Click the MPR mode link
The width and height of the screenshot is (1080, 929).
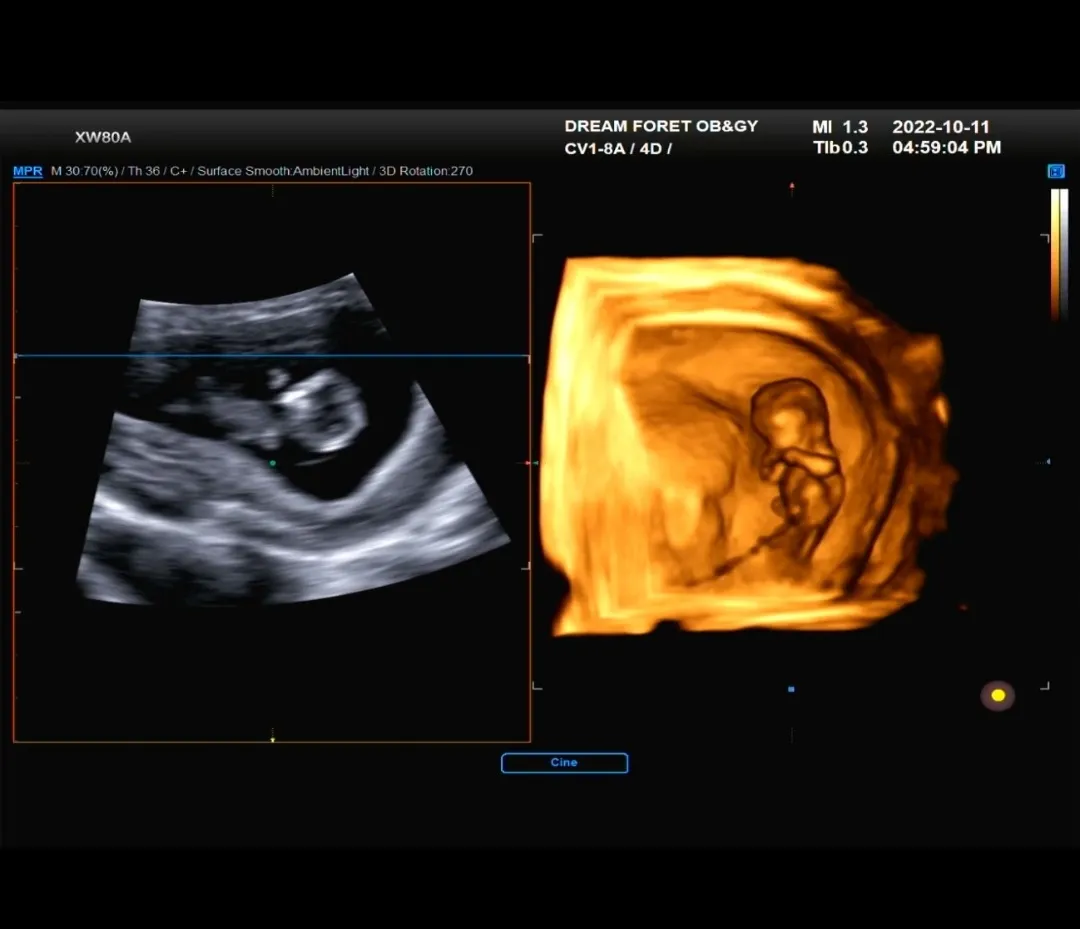28,171
